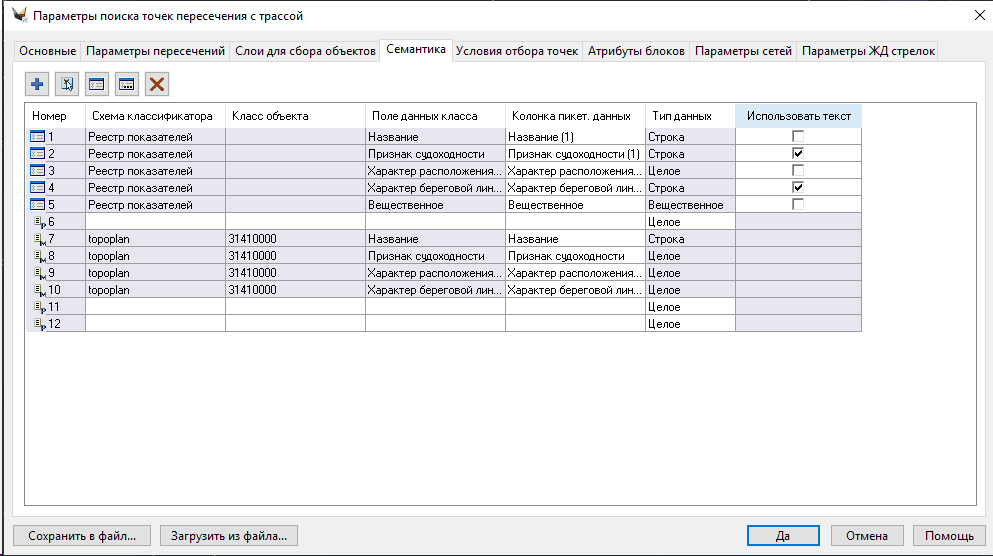The image size is (993, 556).
Task: Enable 'Использовать текст' for row 5
Action: pos(798,205)
